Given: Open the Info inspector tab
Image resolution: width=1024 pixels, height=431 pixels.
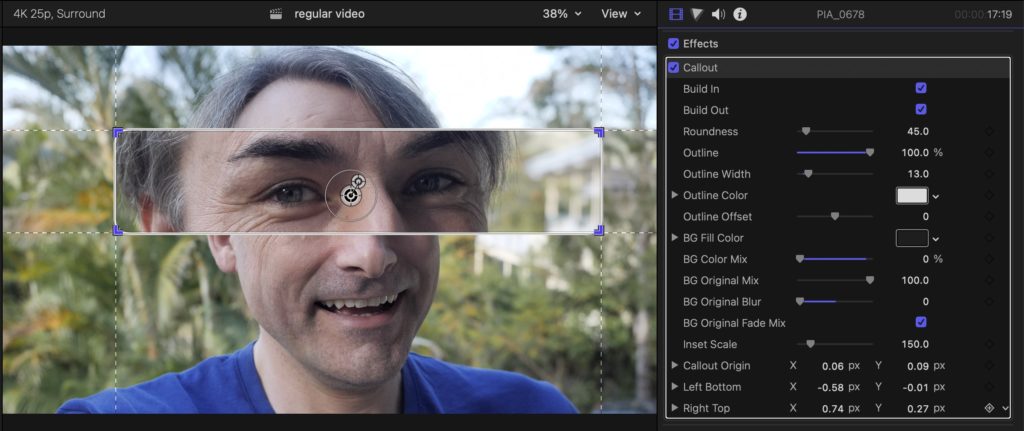Looking at the screenshot, I should 740,14.
